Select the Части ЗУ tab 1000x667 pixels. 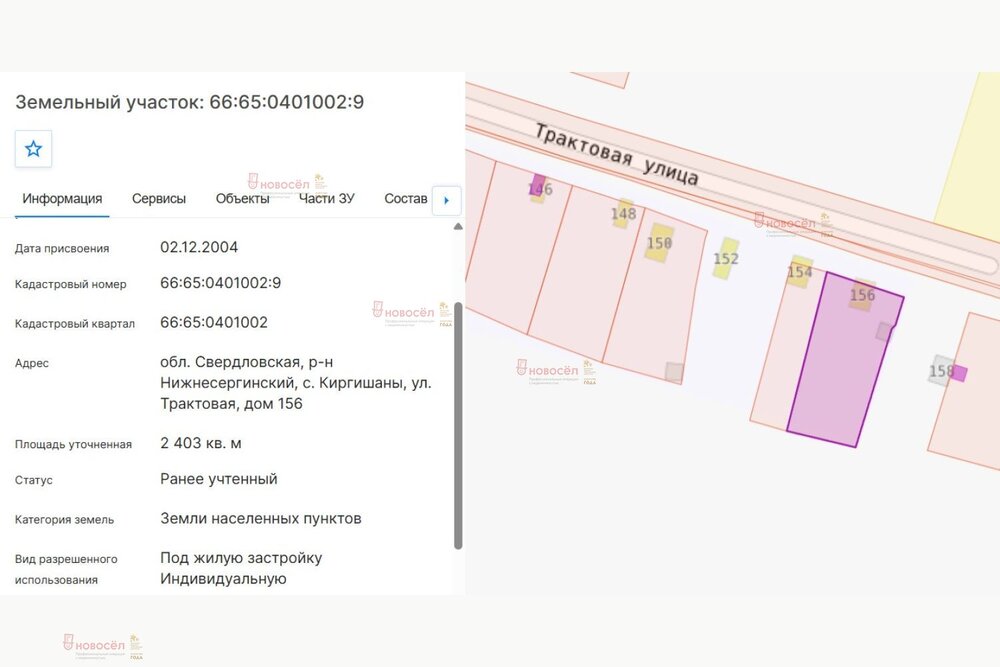(327, 199)
